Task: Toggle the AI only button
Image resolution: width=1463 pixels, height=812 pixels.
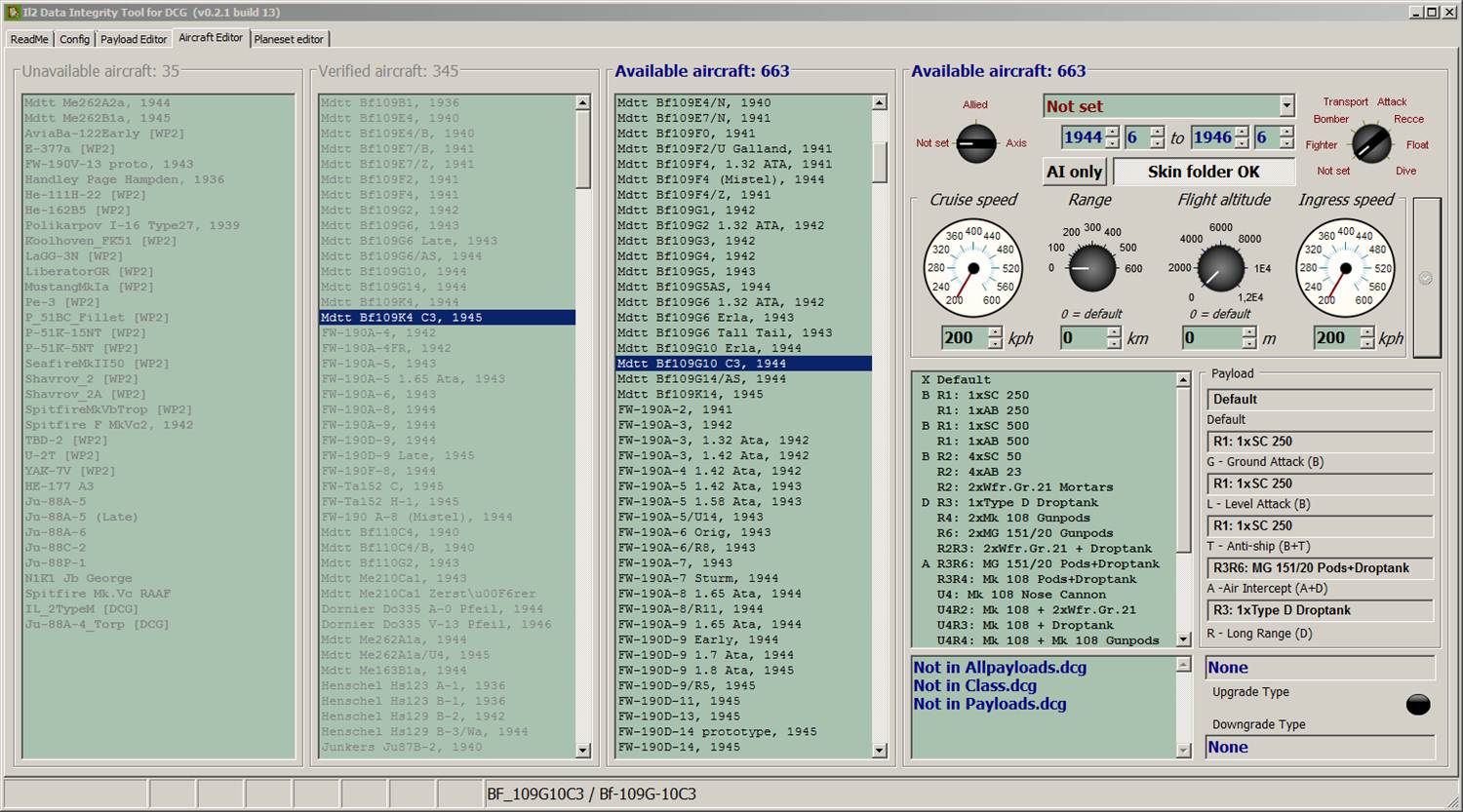Action: 1074,172
